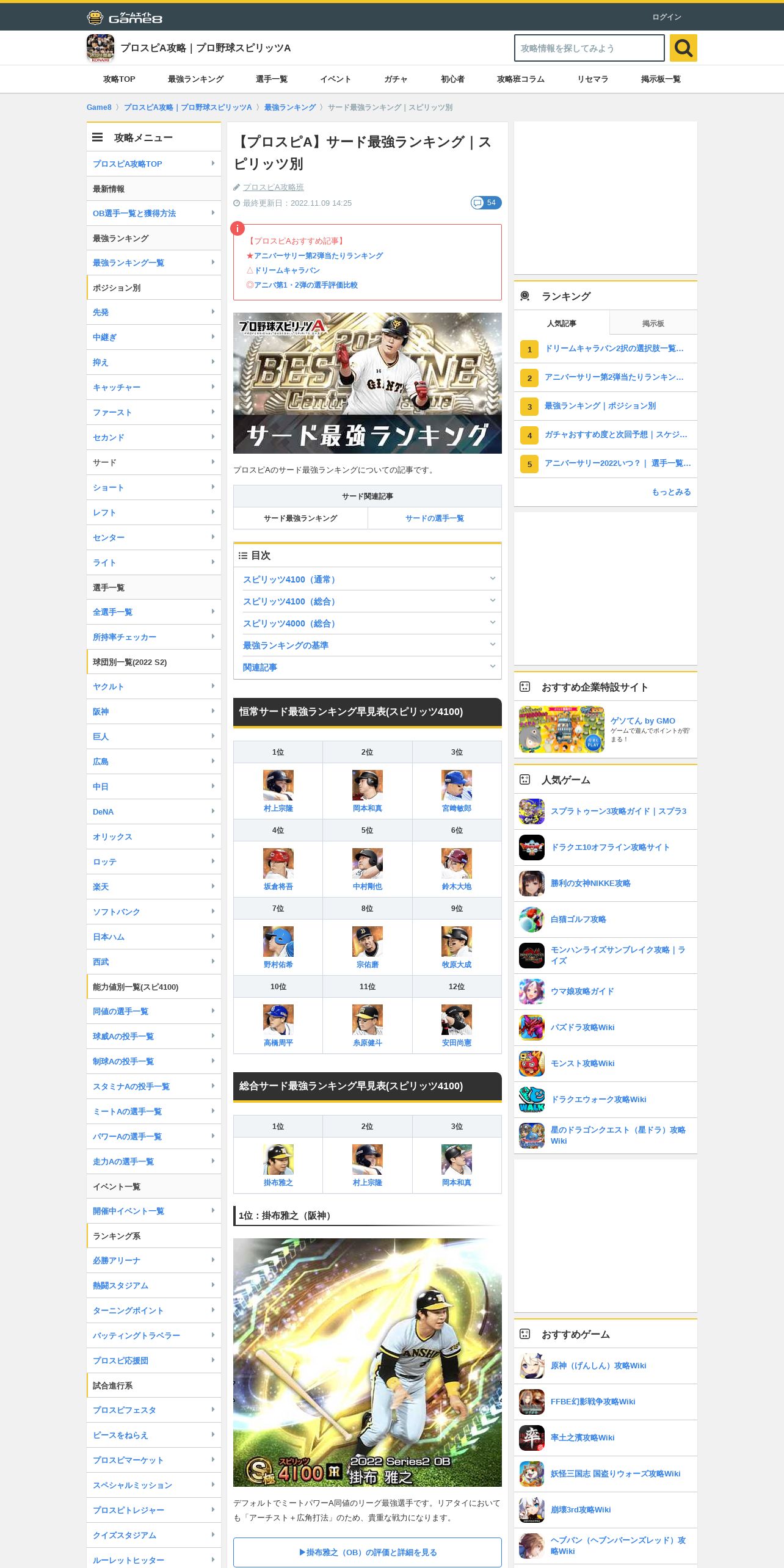
Task: Open 掛布雅之 icon in 総合 ranking table
Action: point(278,1160)
